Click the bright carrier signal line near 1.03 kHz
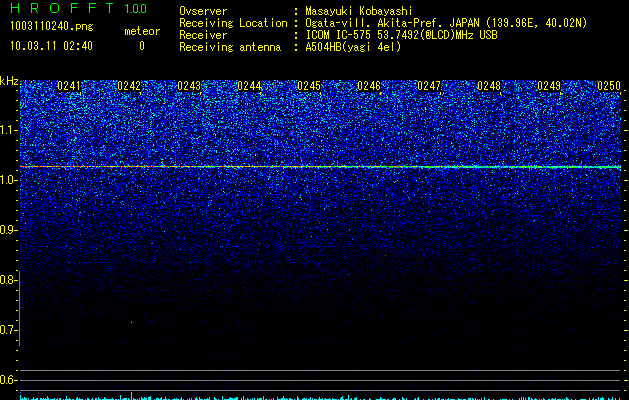629x400 pixels. tap(320, 166)
